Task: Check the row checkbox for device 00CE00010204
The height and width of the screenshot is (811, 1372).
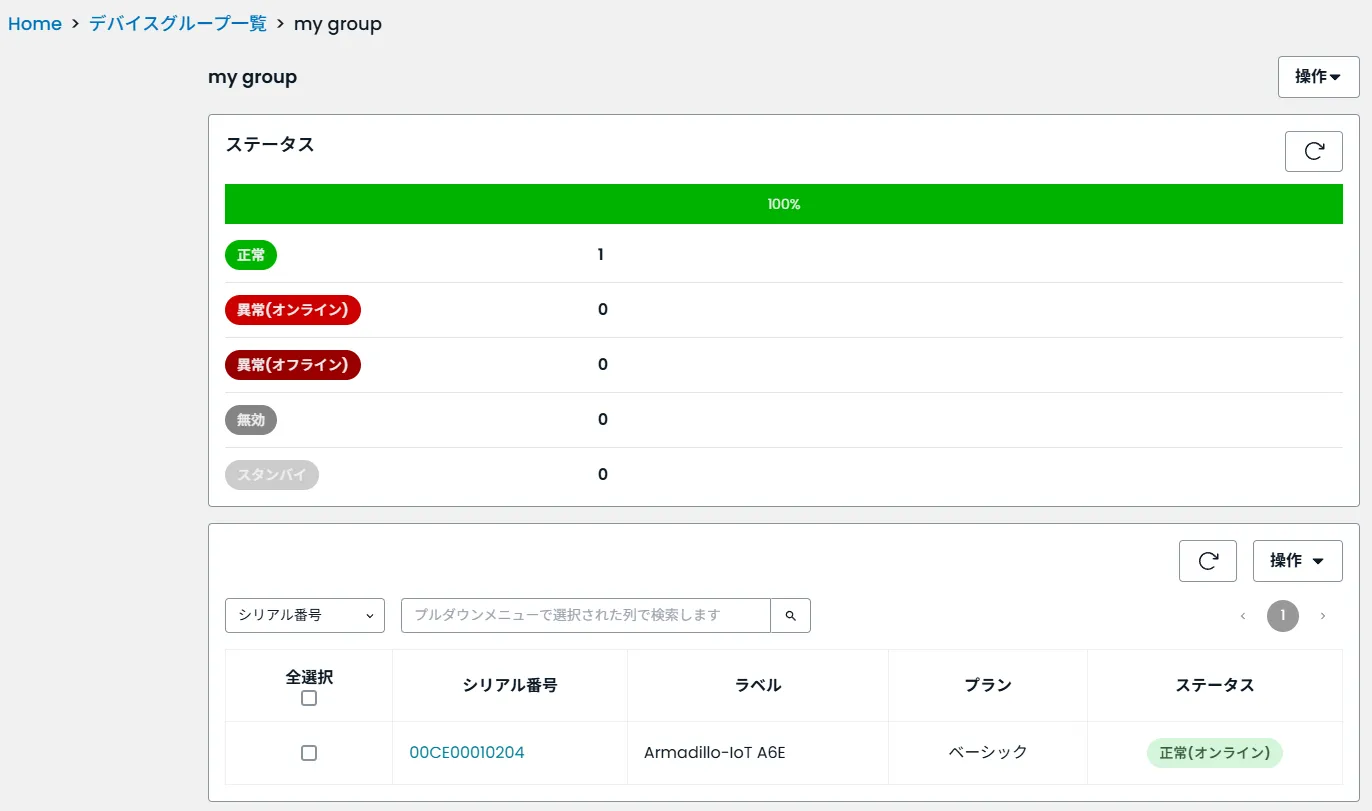Action: point(308,752)
